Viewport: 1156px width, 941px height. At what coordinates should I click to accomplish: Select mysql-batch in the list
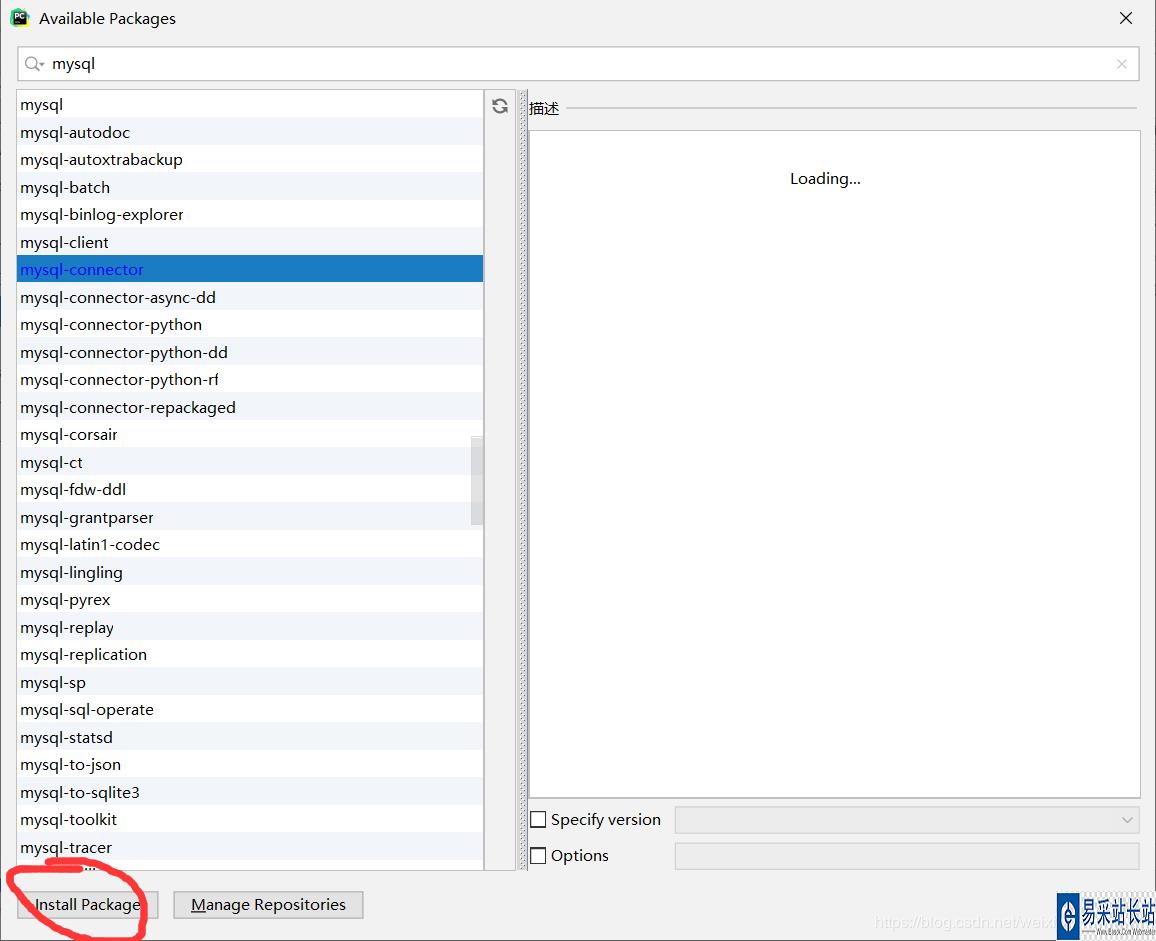point(250,187)
